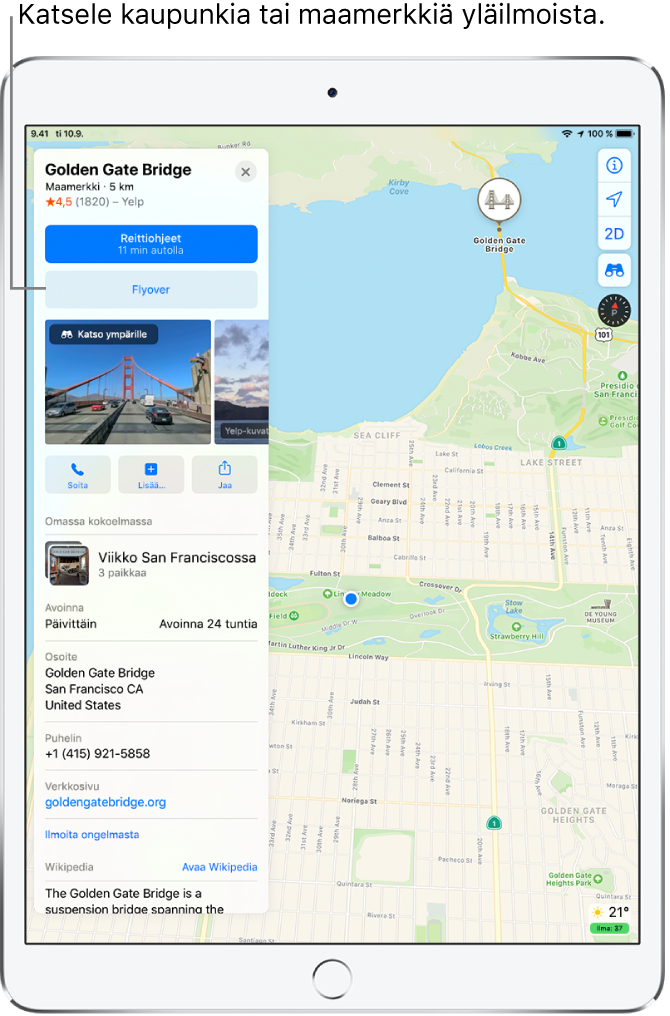The height and width of the screenshot is (1016, 670).
Task: Tap the Golden Gate Bridge address text
Action: pos(100,689)
